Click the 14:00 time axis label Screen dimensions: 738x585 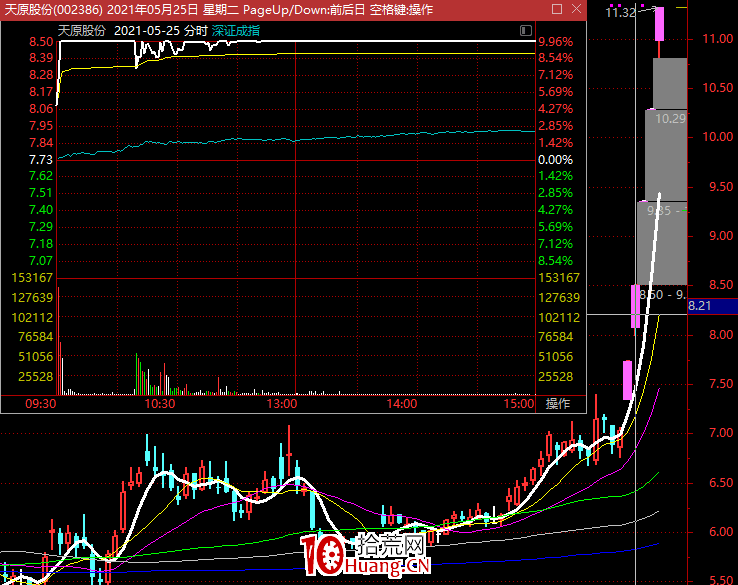tap(401, 404)
